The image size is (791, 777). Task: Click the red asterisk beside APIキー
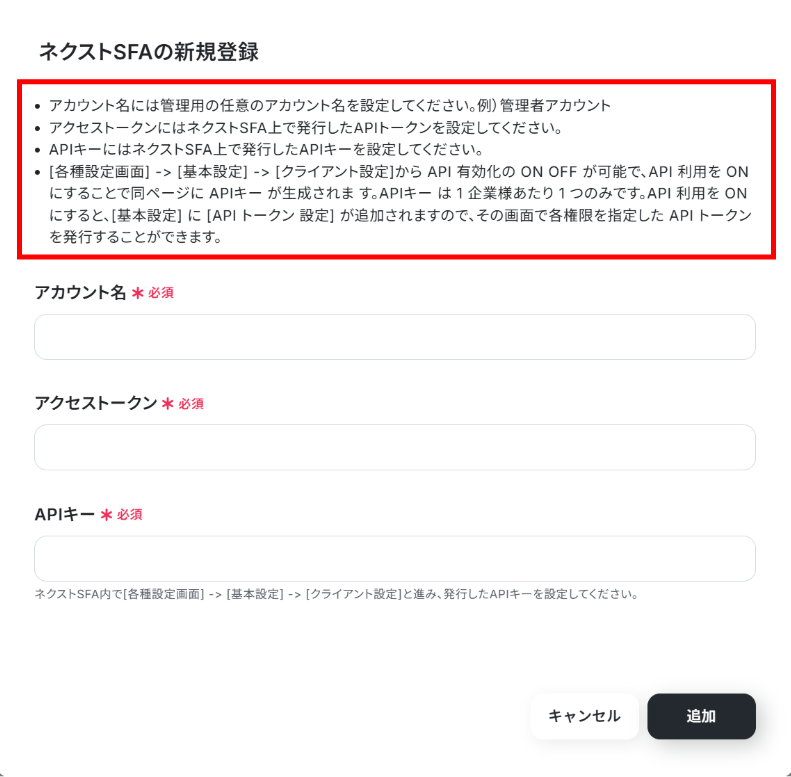[106, 515]
